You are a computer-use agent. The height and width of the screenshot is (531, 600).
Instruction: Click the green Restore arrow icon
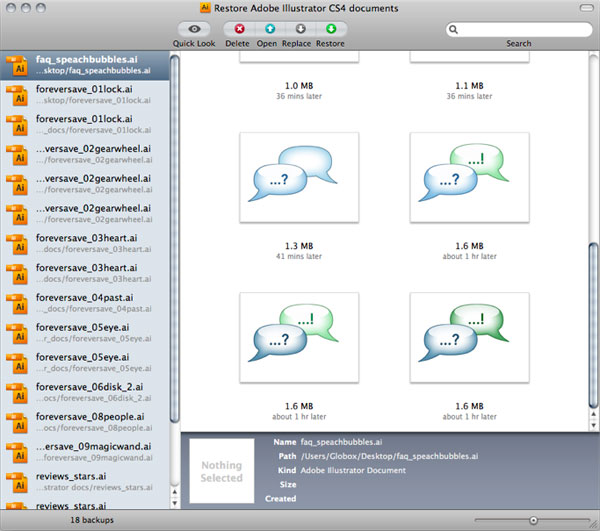coord(331,29)
